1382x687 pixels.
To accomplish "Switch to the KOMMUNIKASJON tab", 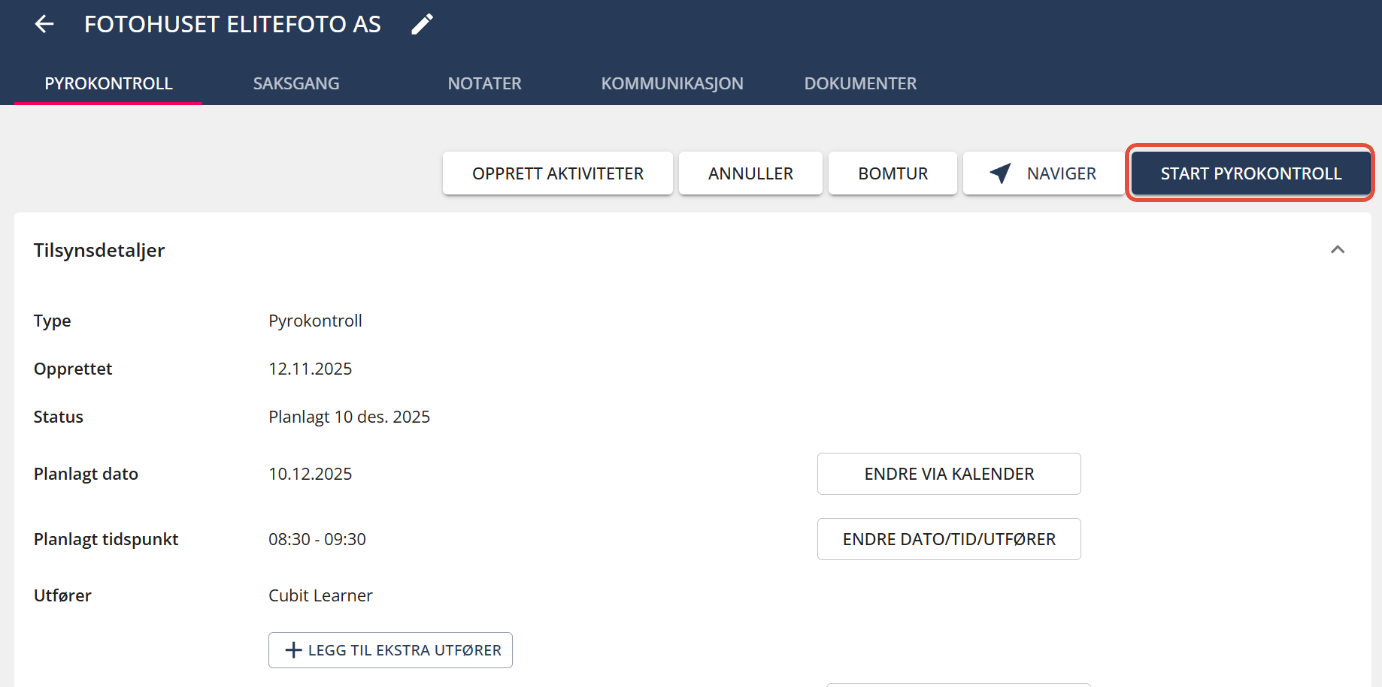I will [x=672, y=84].
